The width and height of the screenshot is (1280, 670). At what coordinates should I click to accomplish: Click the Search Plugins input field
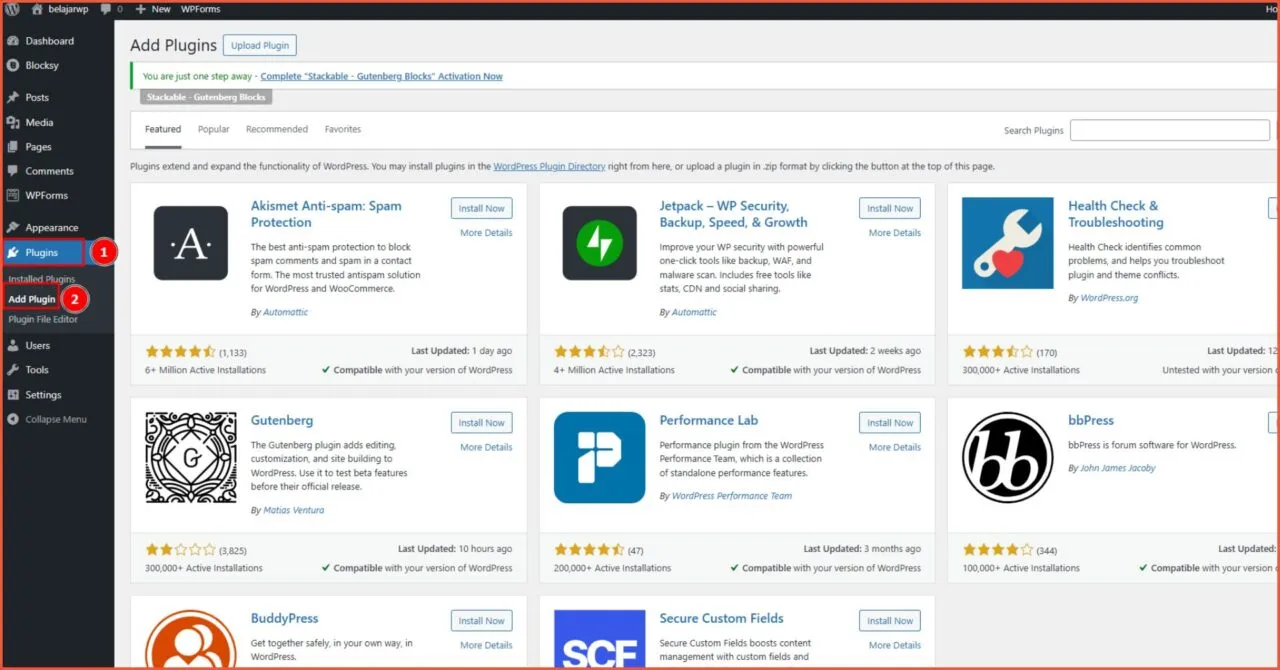(1168, 129)
